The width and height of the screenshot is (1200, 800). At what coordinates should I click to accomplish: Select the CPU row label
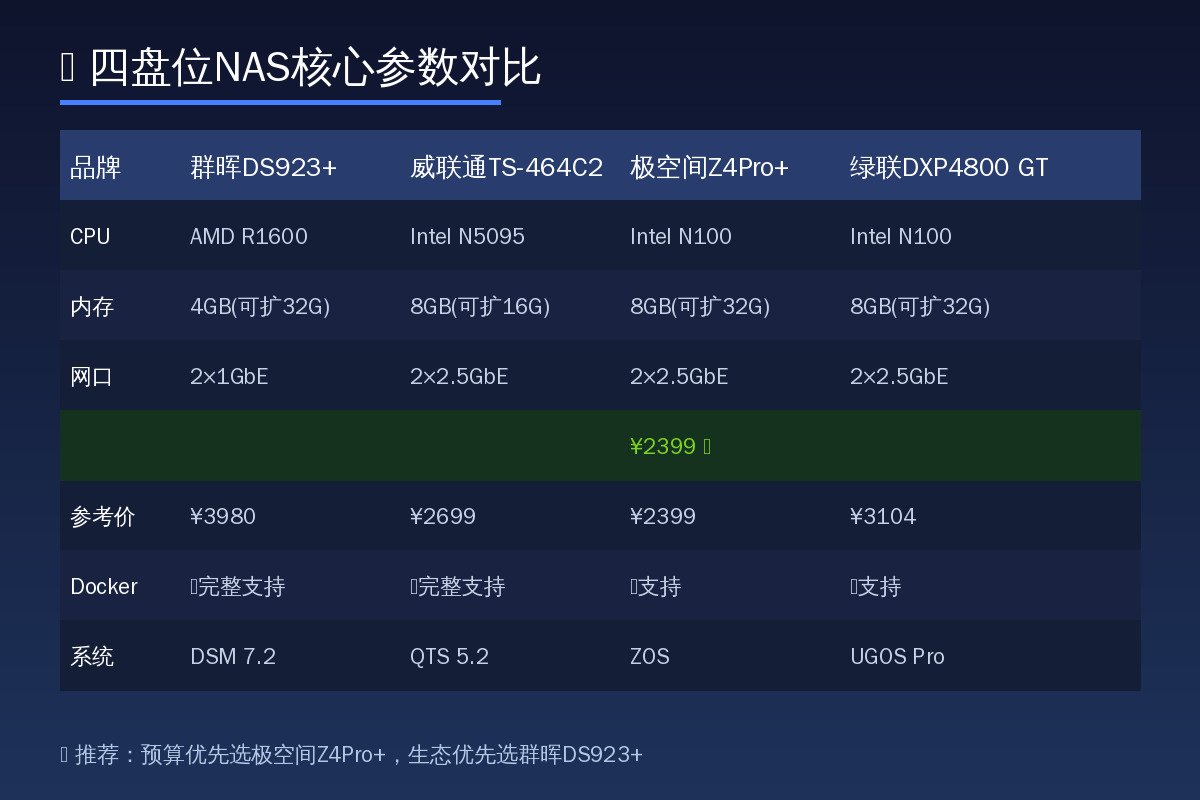[x=90, y=237]
